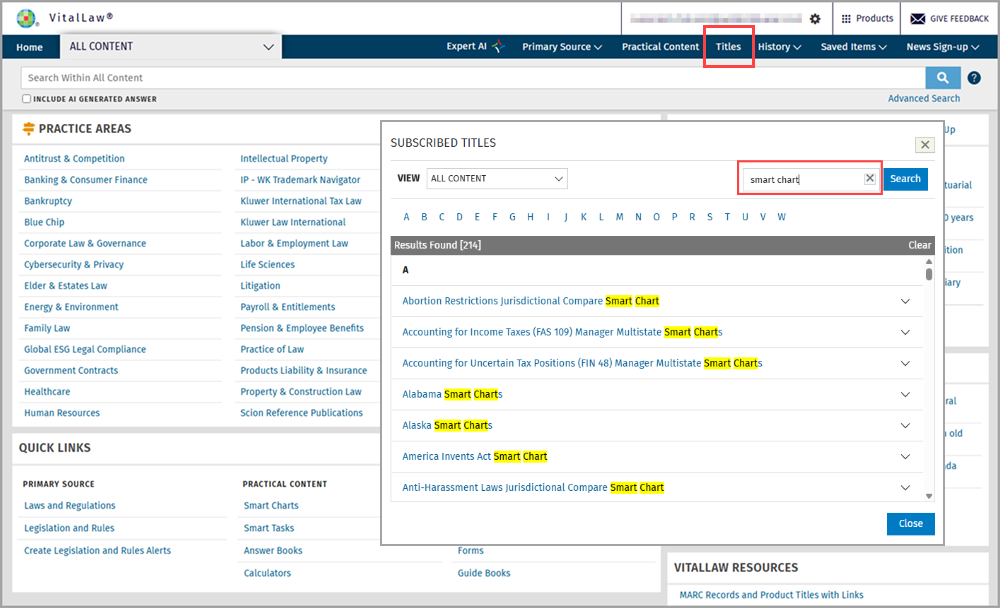The height and width of the screenshot is (608, 1000).
Task: Open Pension & Employee Benefits practice area
Action: point(302,328)
